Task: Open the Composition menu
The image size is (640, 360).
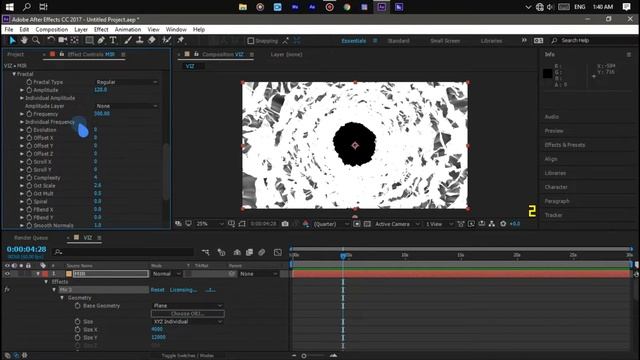Action: (52, 29)
